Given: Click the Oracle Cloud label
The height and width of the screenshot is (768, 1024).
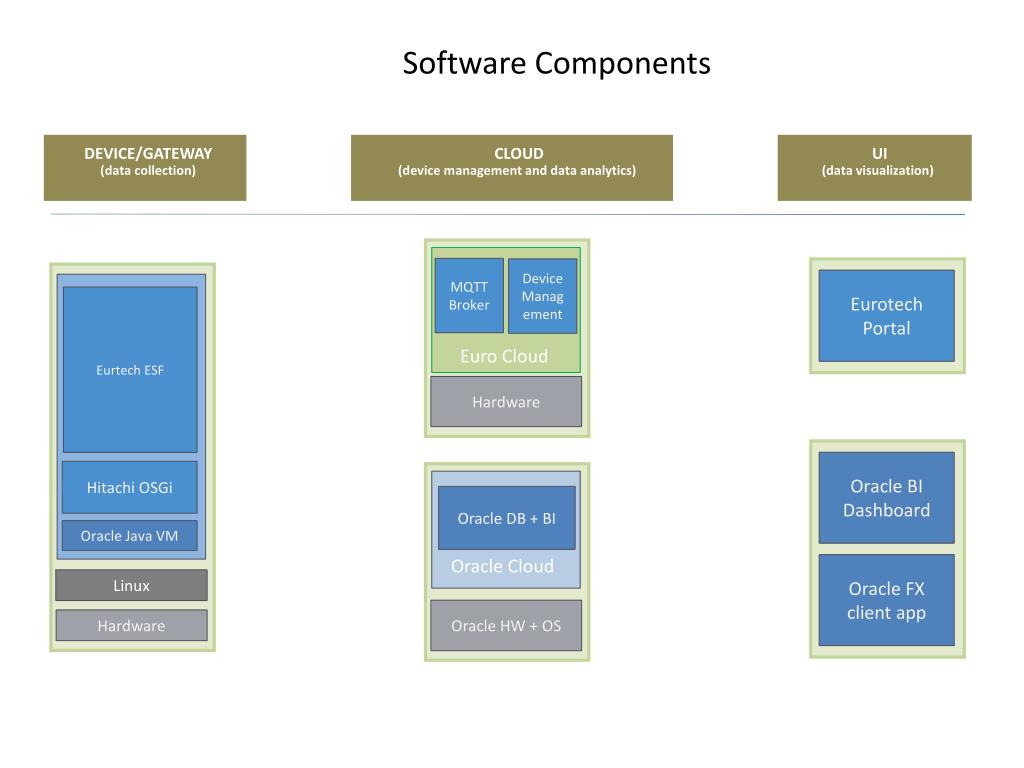Looking at the screenshot, I should [x=502, y=566].
